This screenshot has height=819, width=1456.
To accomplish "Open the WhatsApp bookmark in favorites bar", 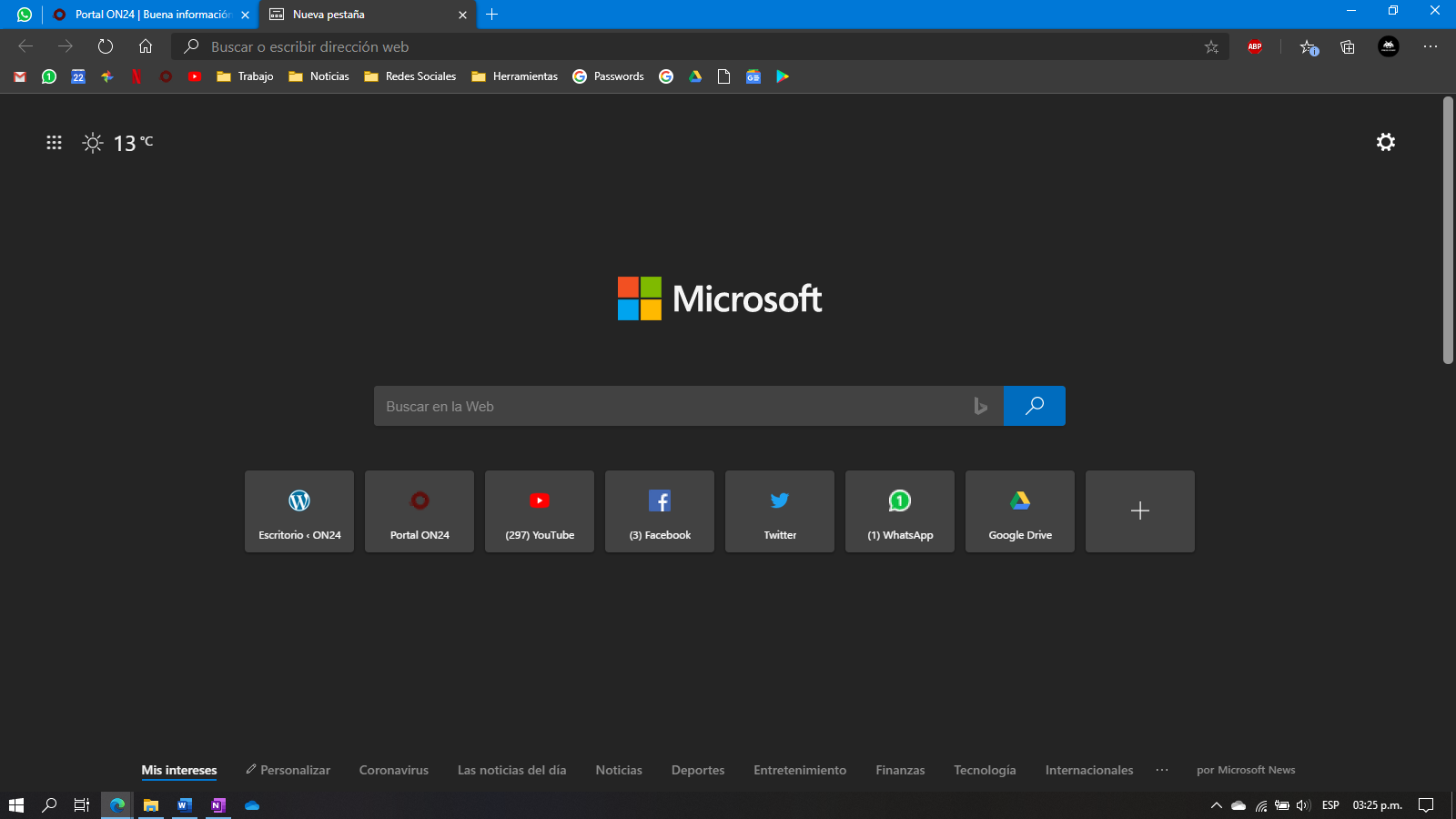I will [x=49, y=76].
